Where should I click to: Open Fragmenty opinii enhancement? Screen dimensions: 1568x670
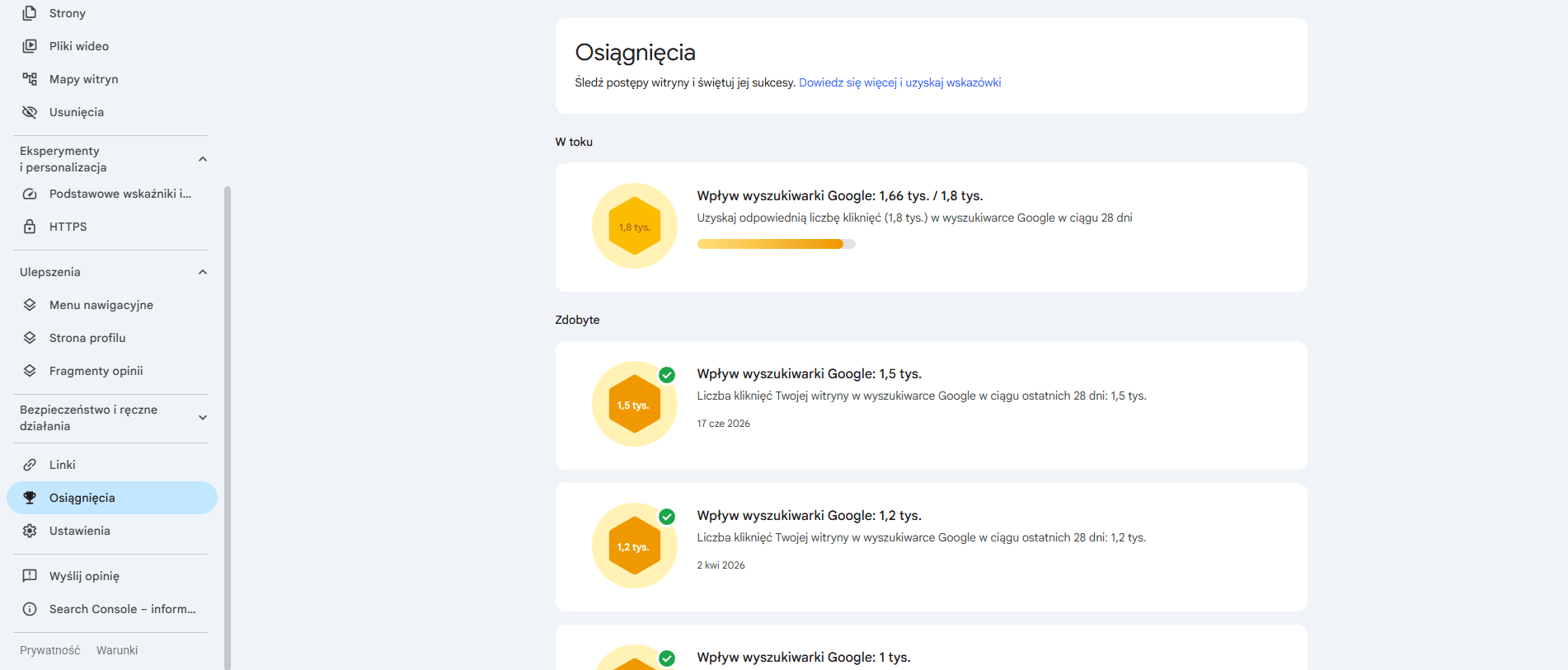click(x=112, y=371)
